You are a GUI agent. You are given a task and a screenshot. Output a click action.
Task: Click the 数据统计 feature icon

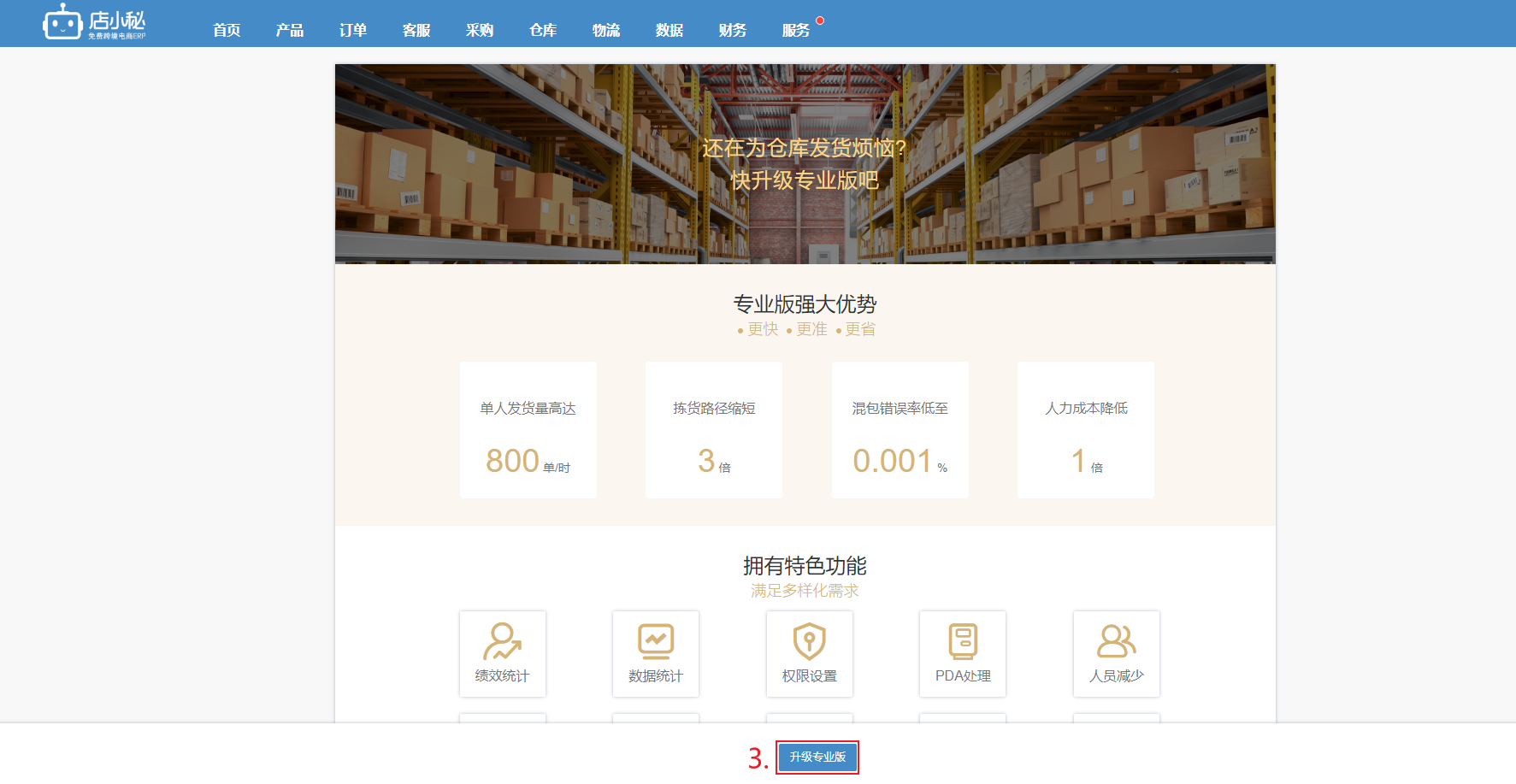click(656, 641)
